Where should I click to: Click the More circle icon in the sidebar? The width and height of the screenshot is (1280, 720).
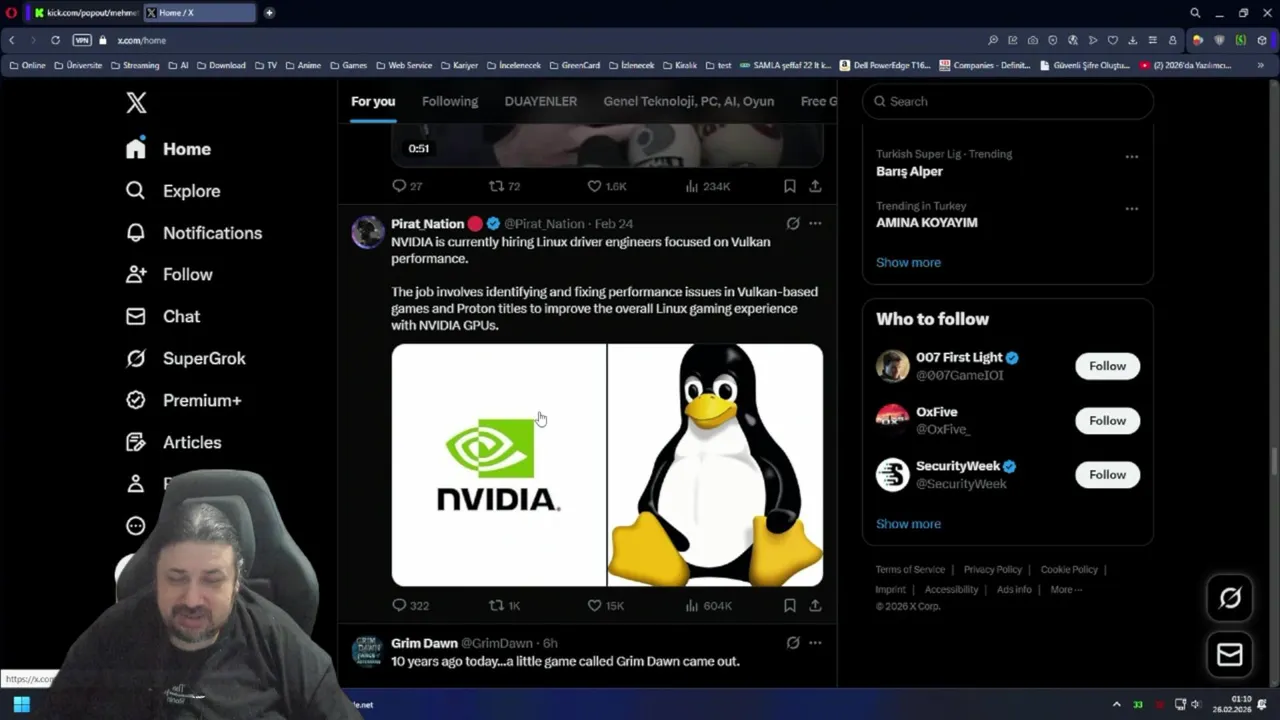point(136,526)
